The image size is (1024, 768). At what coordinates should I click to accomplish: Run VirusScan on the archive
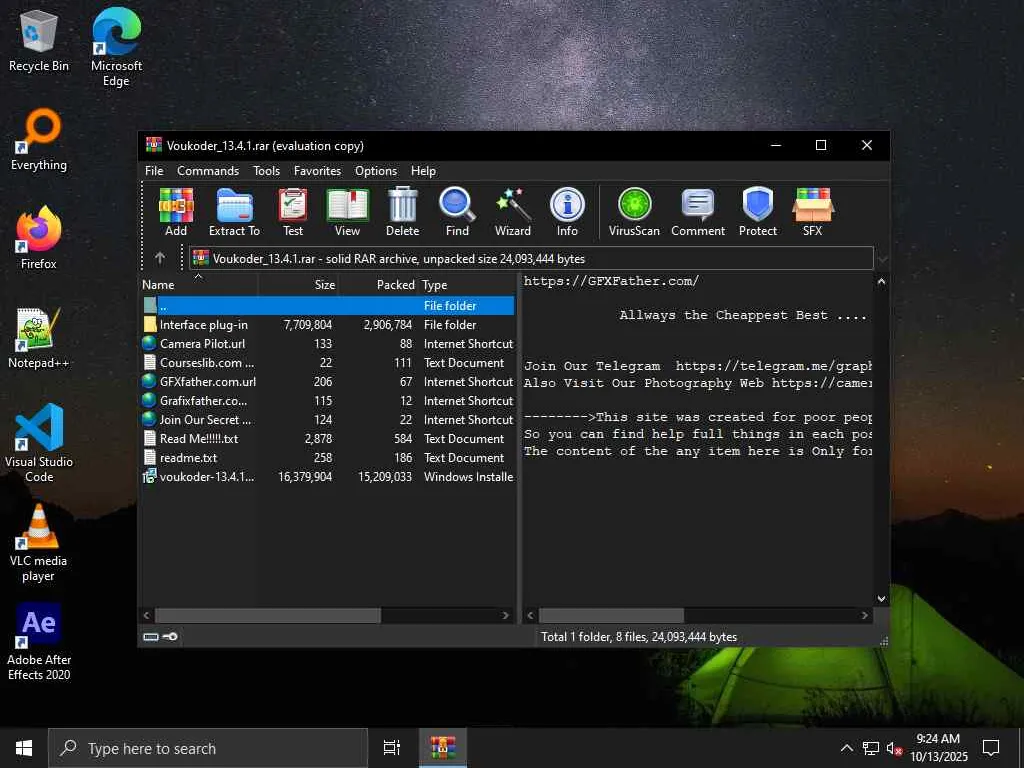[634, 212]
